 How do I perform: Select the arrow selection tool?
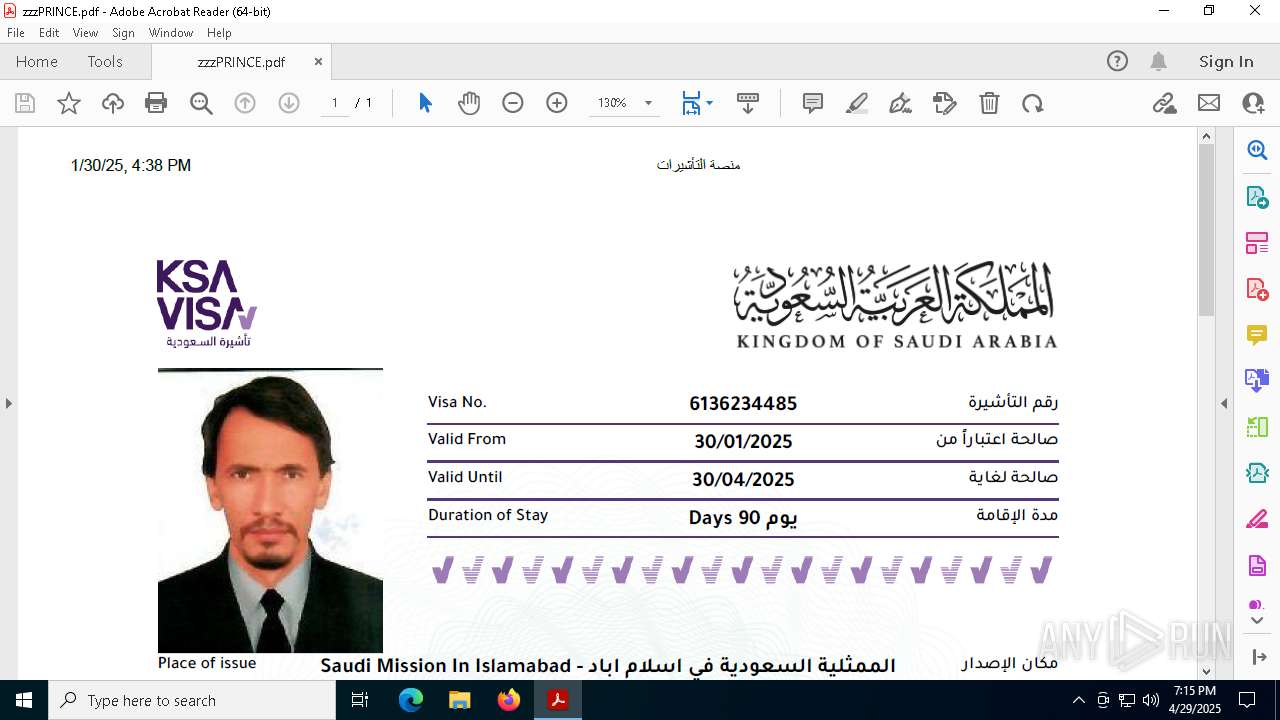pos(425,103)
